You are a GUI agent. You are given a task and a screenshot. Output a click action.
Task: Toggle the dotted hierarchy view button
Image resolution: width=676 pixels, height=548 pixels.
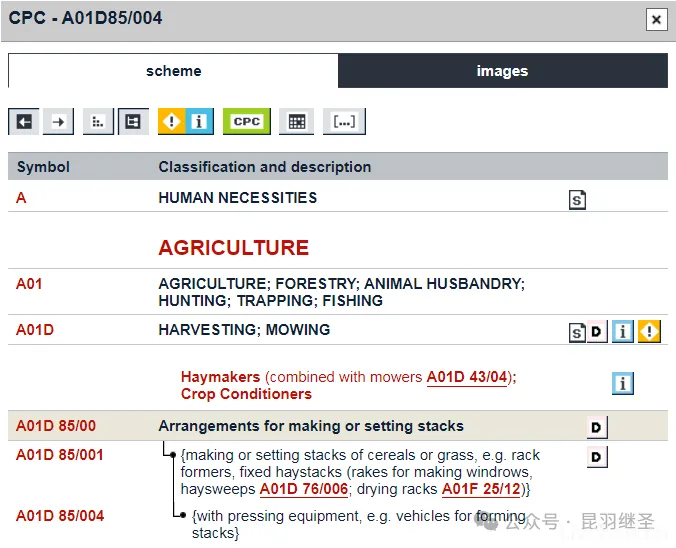click(x=97, y=121)
